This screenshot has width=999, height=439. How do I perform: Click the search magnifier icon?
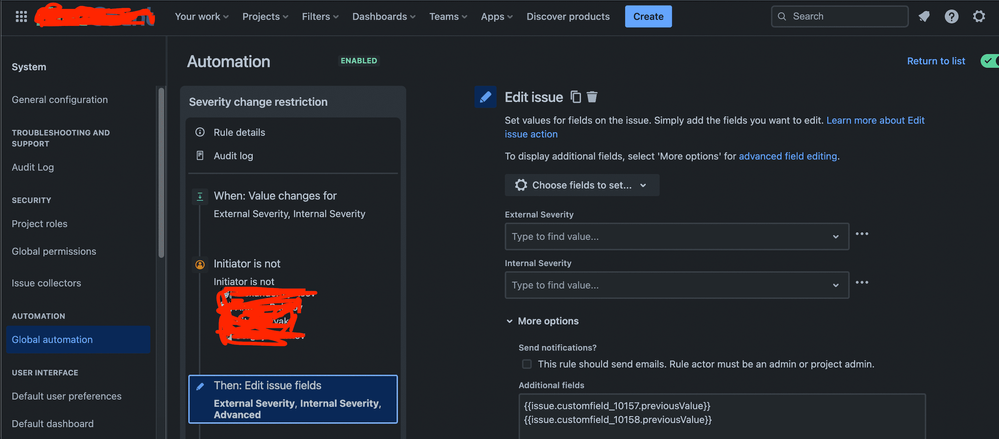(x=782, y=17)
